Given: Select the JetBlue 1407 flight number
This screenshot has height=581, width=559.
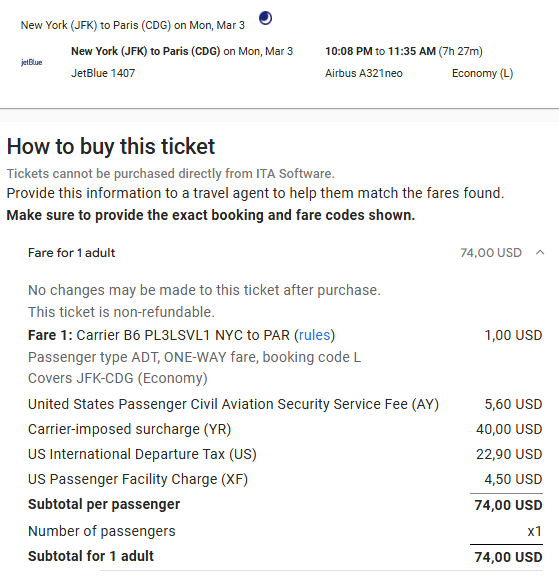Looking at the screenshot, I should coord(103,73).
